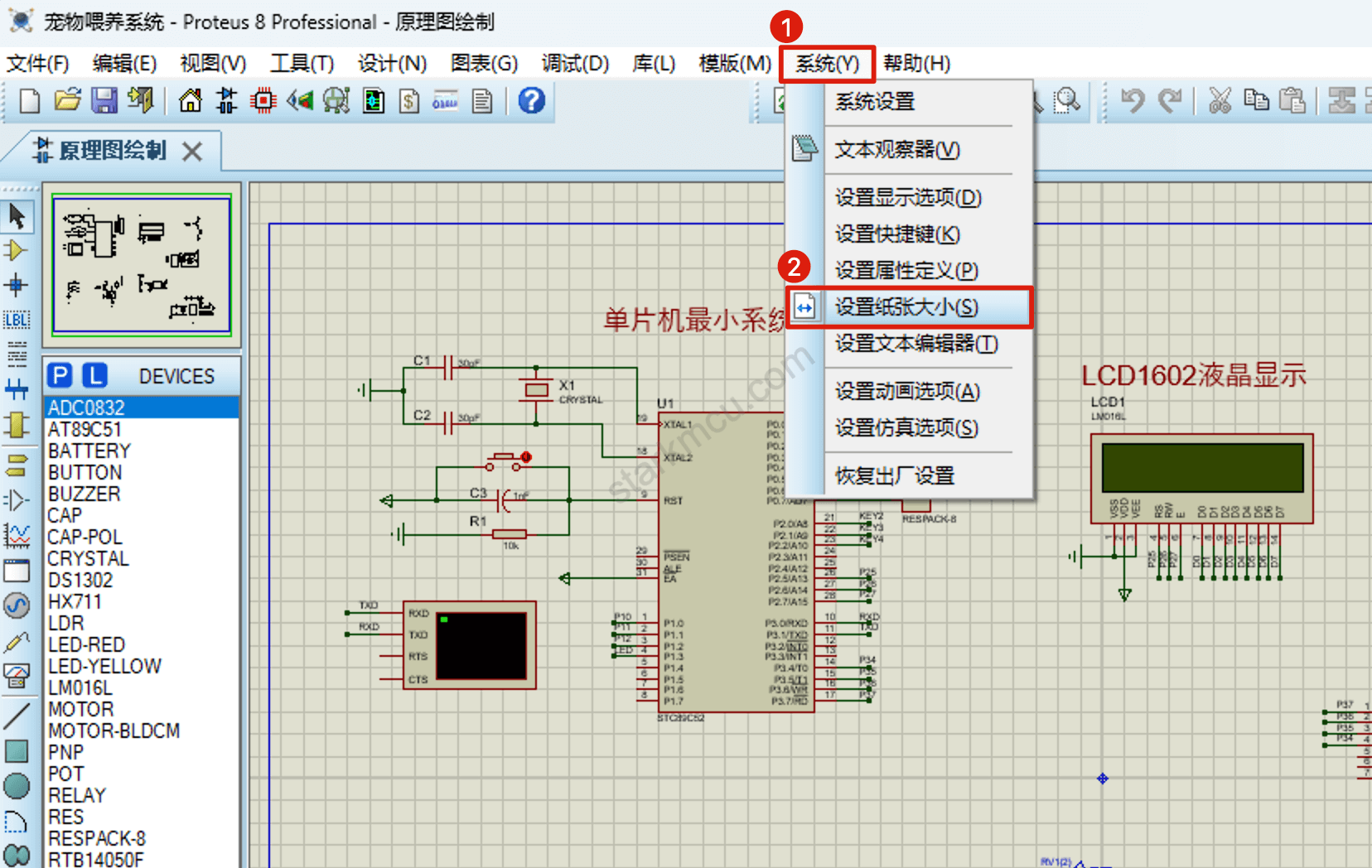The image size is (1372, 868).
Task: Save the project with the floppy disk icon
Action: point(104,101)
